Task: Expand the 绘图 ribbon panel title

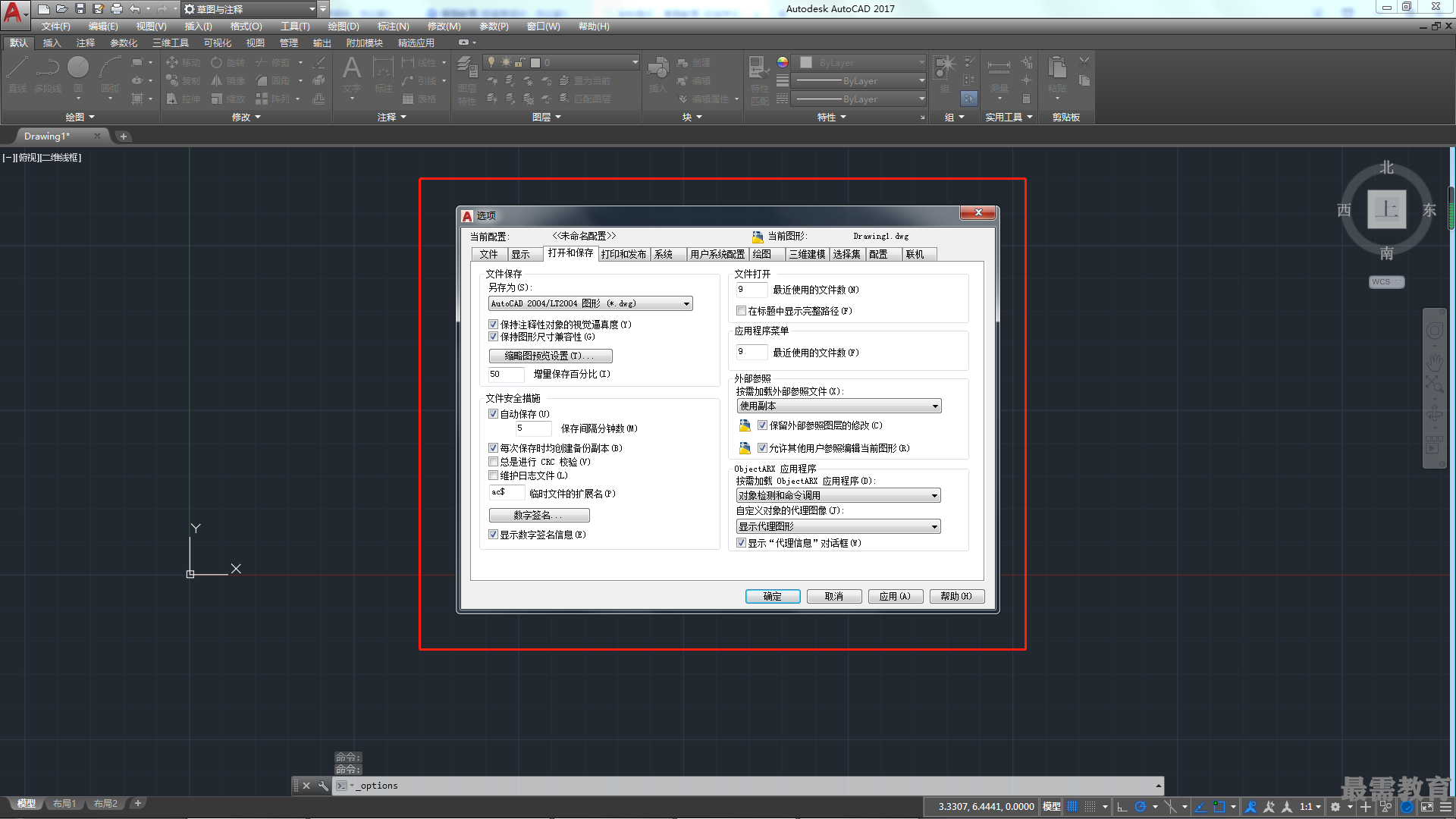Action: tap(80, 118)
